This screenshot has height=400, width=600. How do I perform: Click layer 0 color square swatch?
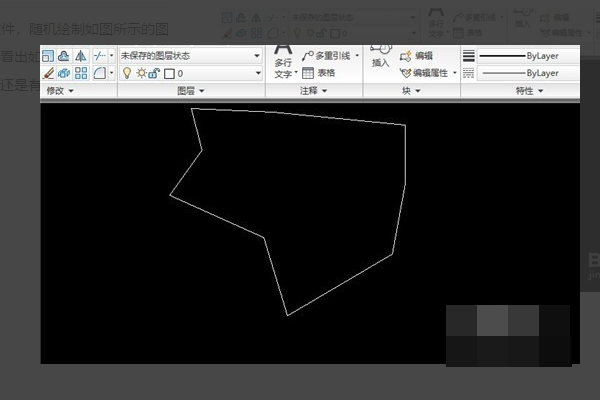click(169, 73)
